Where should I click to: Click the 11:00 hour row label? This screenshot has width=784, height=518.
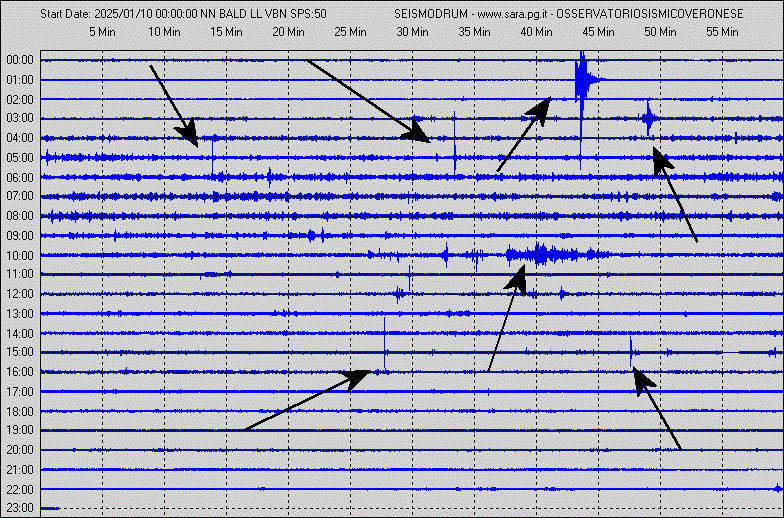point(20,274)
